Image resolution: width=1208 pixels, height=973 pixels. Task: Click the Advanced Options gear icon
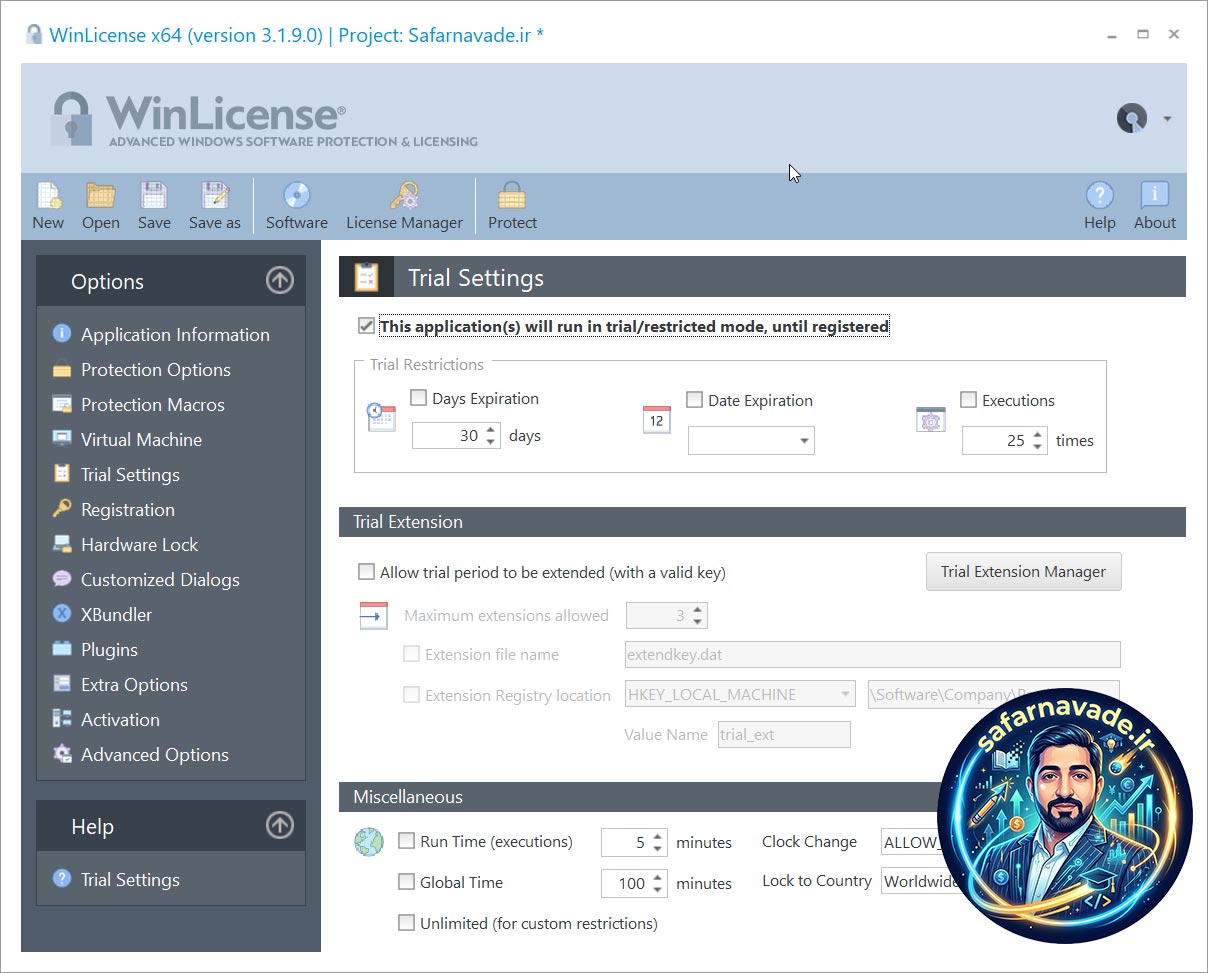click(x=62, y=754)
